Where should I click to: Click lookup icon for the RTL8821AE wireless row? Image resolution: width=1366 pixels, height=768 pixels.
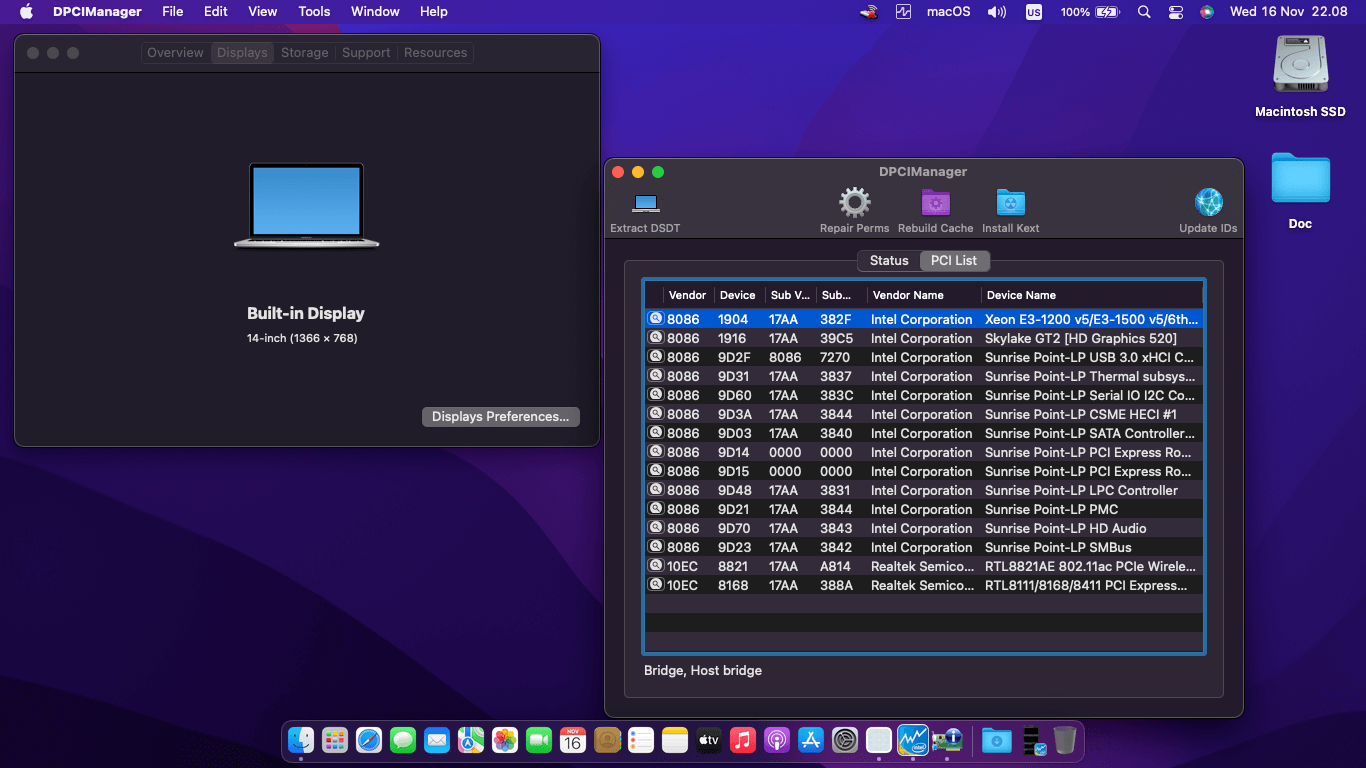655,566
